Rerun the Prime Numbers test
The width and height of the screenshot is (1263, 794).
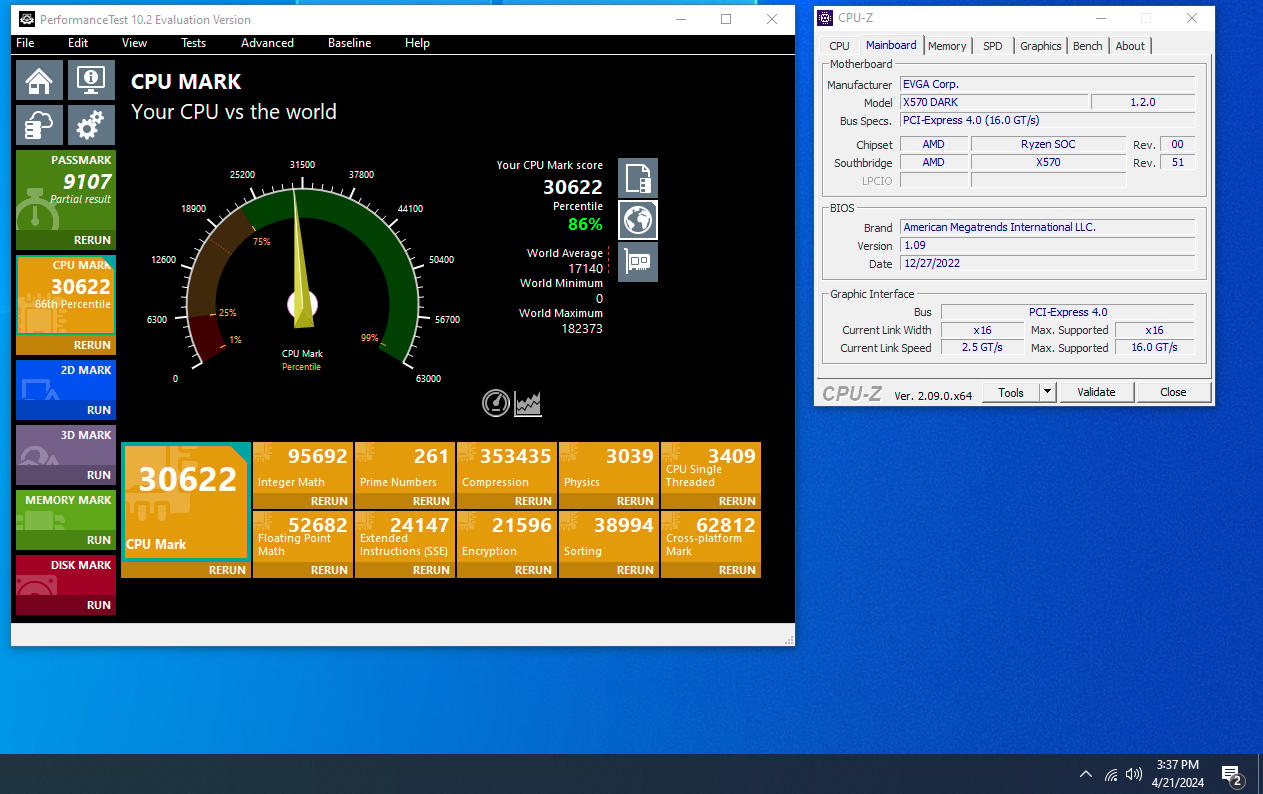pos(431,501)
